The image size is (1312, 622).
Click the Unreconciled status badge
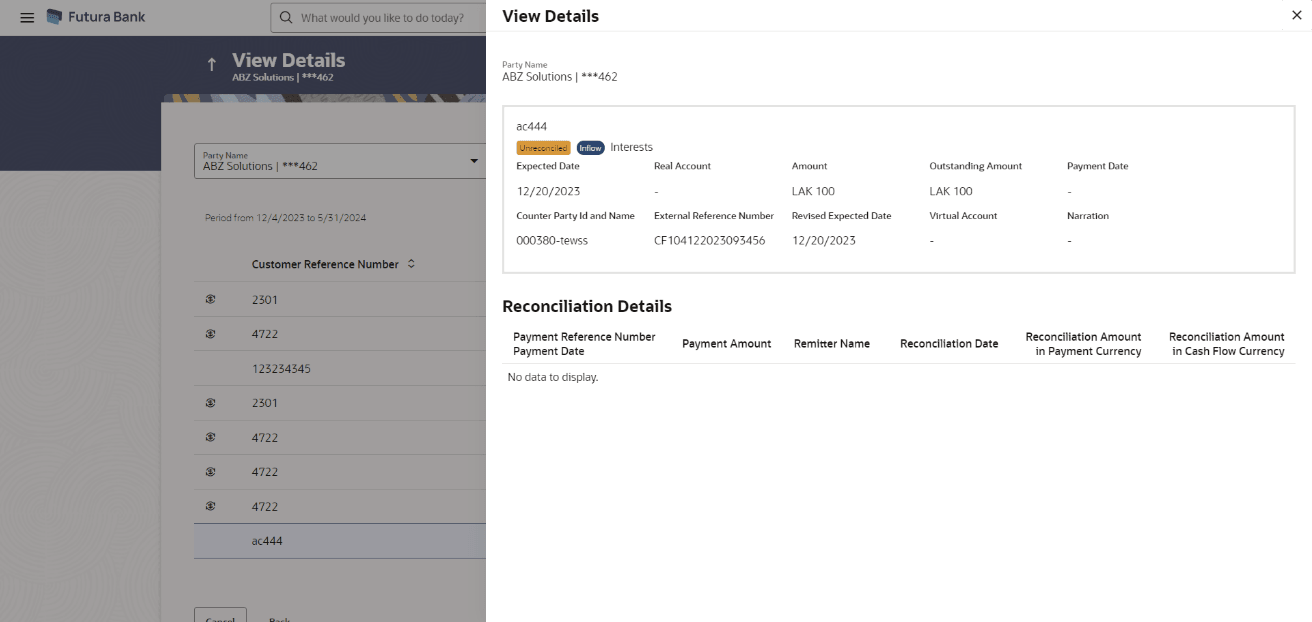(543, 148)
